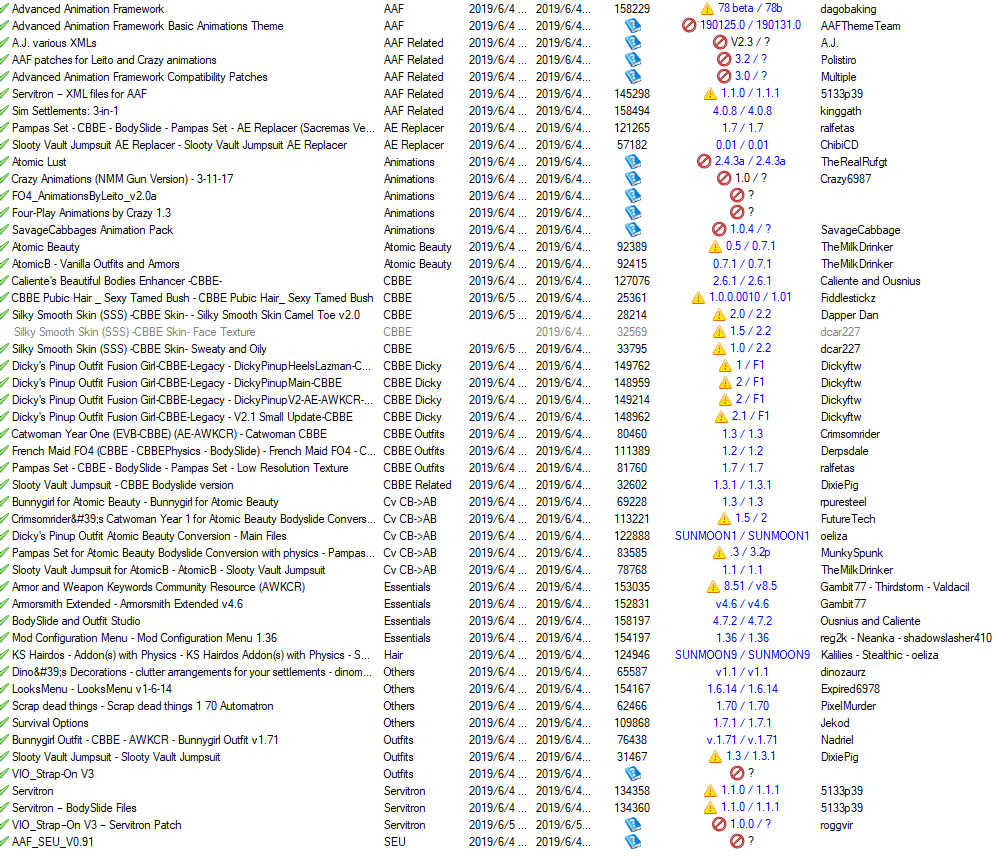Click the blue book icon for AAF Compatibility Patches
Viewport: 1001px width, 856px height.
(x=632, y=77)
